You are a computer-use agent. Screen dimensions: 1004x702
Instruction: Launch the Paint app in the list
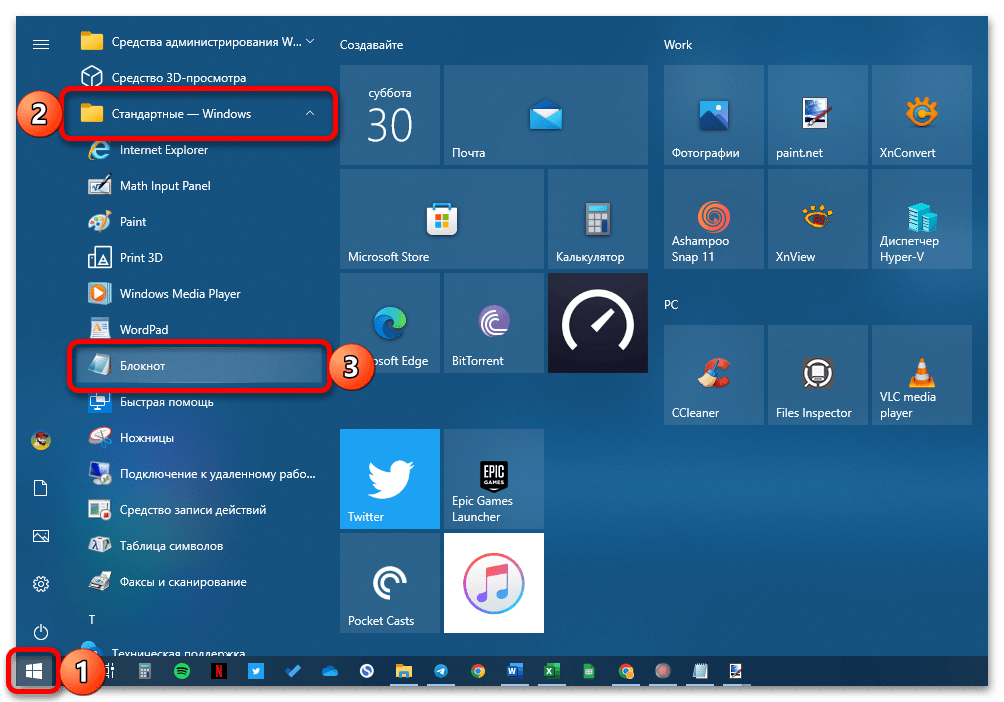(133, 222)
